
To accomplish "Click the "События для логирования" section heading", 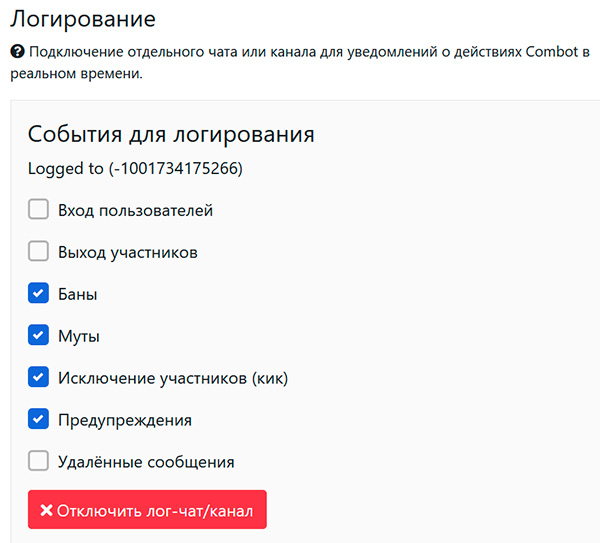I will pyautogui.click(x=171, y=134).
